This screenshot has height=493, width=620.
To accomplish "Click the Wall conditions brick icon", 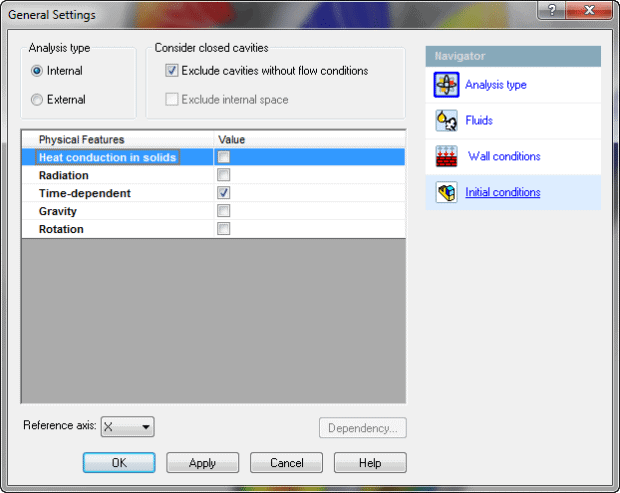I will tap(446, 156).
